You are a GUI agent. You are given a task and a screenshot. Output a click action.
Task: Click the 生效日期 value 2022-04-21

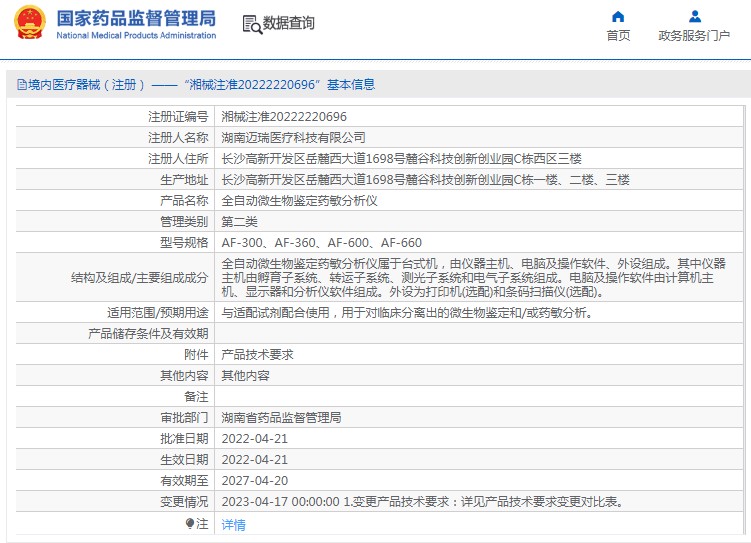click(x=255, y=460)
